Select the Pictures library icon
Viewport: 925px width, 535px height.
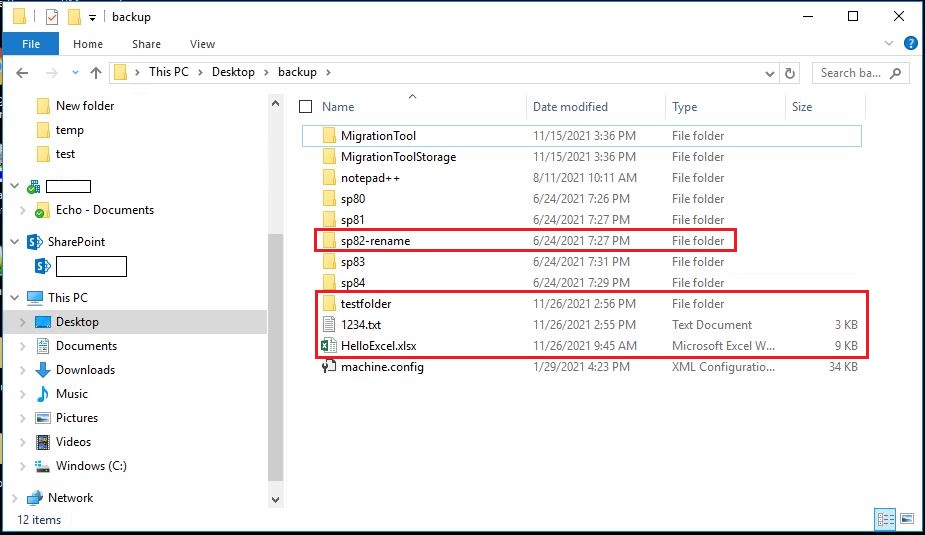coord(42,418)
